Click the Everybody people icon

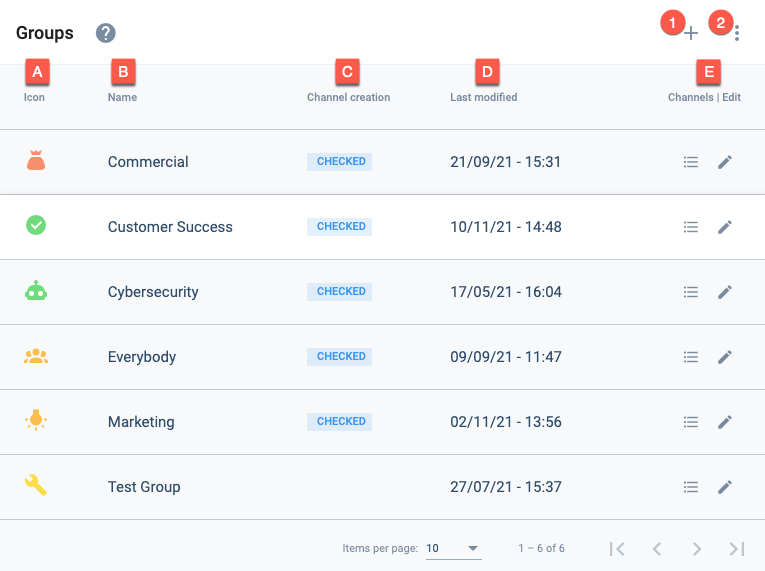[x=36, y=356]
